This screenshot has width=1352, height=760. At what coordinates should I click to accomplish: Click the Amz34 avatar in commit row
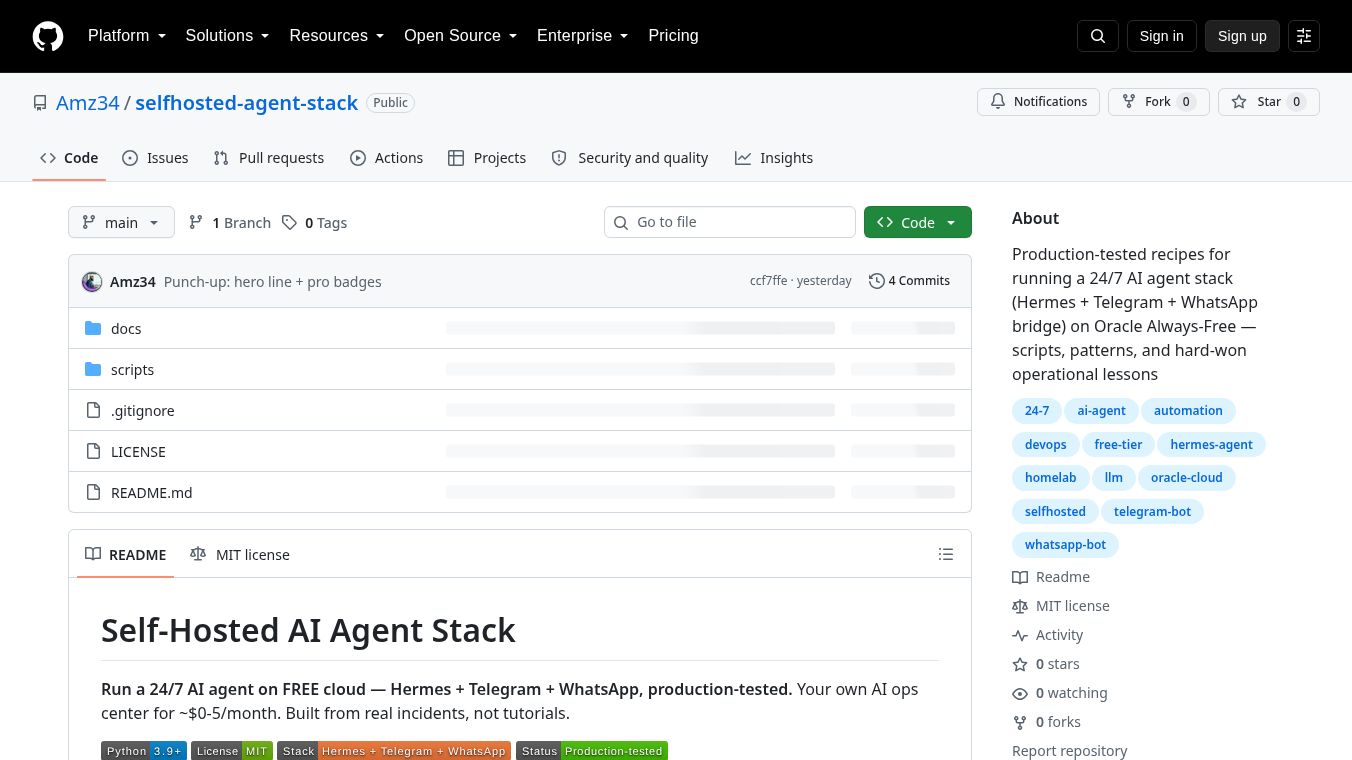92,282
